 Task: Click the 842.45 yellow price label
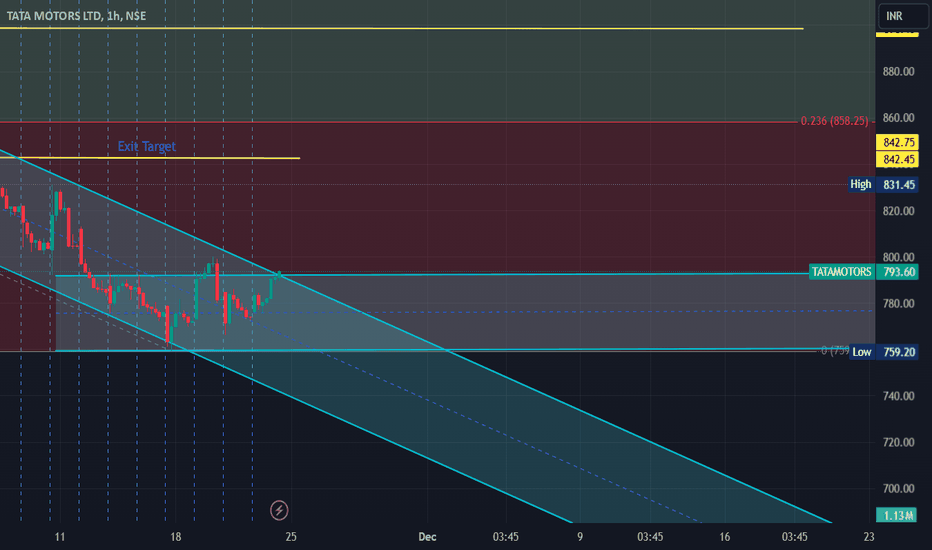click(x=898, y=159)
